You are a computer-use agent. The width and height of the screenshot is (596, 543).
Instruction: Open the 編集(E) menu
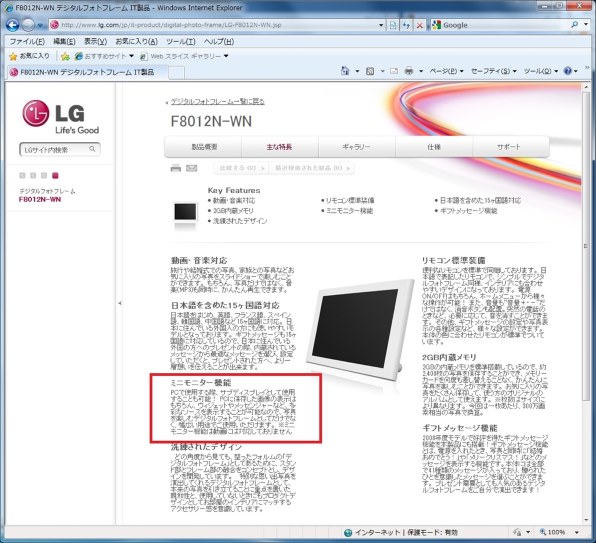coord(64,41)
